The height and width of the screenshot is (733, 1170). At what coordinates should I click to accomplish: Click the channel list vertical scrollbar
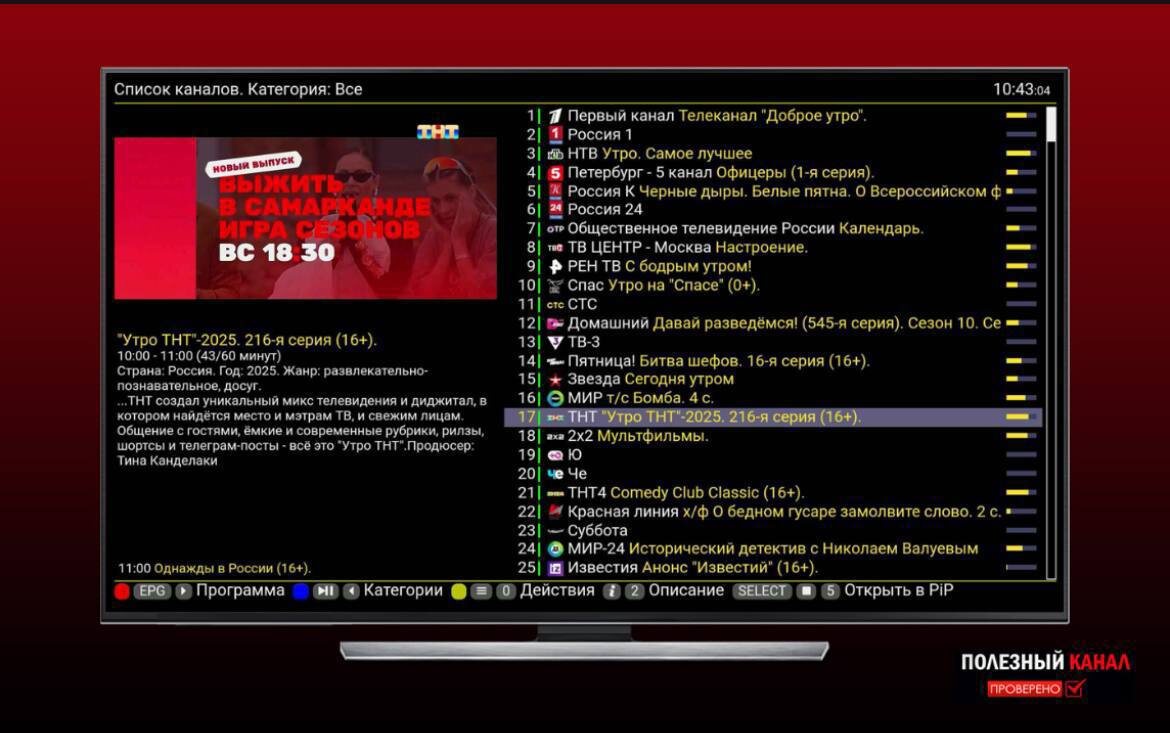pos(1051,342)
